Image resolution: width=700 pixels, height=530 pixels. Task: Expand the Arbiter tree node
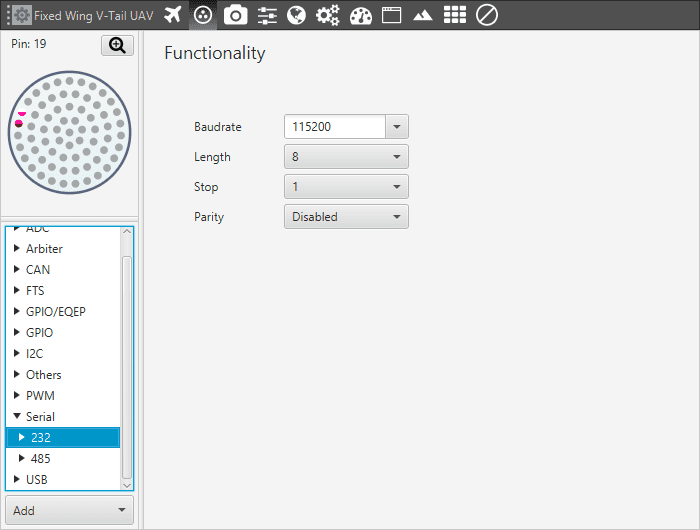click(x=17, y=248)
